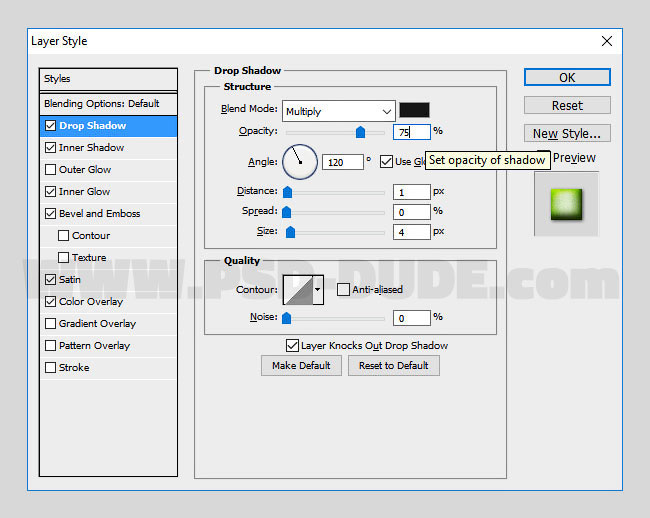Viewport: 650px width, 518px height.
Task: Toggle the Color Overlay checkbox
Action: tap(51, 301)
